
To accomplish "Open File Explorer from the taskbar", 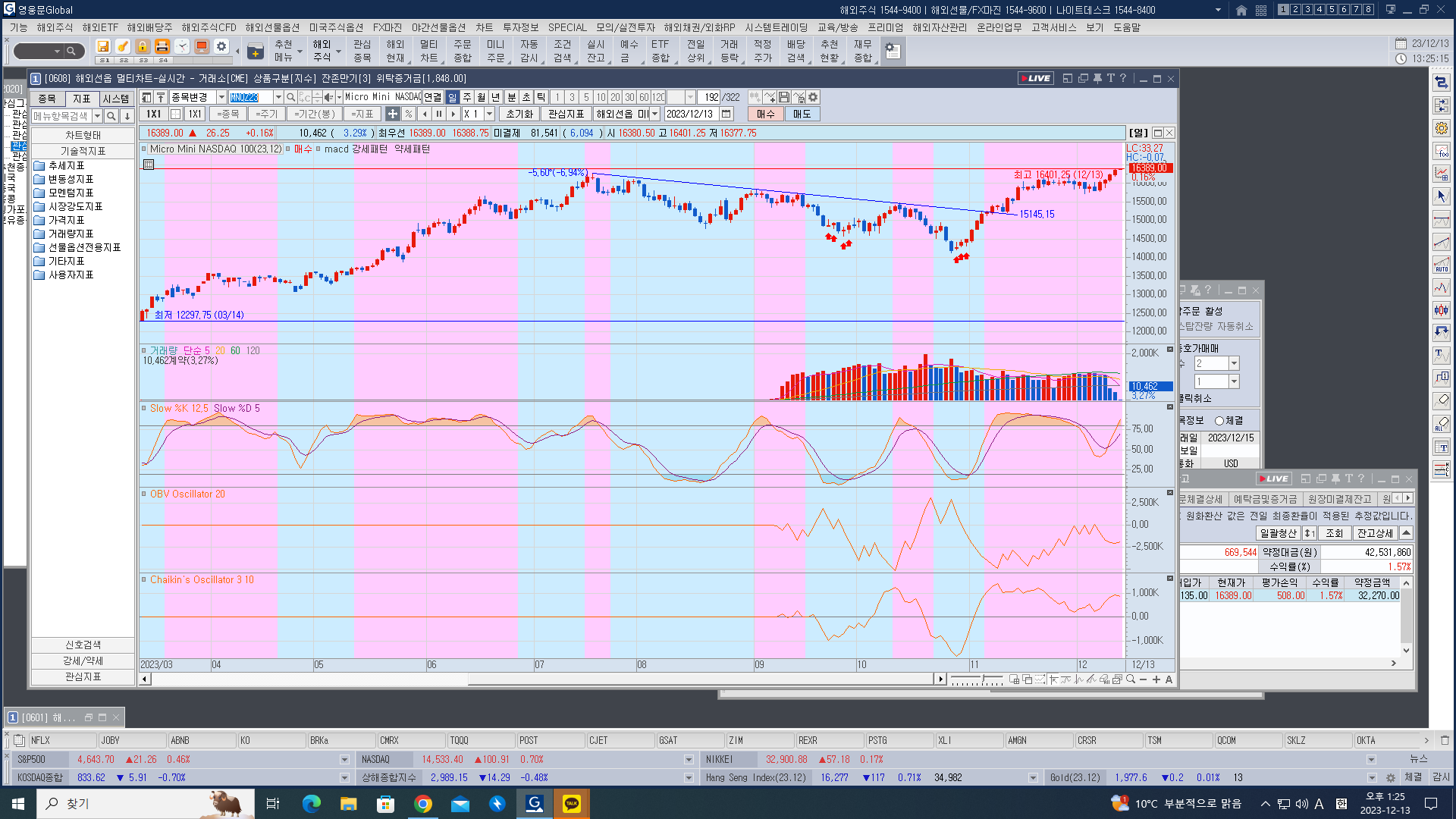I will coord(349,804).
